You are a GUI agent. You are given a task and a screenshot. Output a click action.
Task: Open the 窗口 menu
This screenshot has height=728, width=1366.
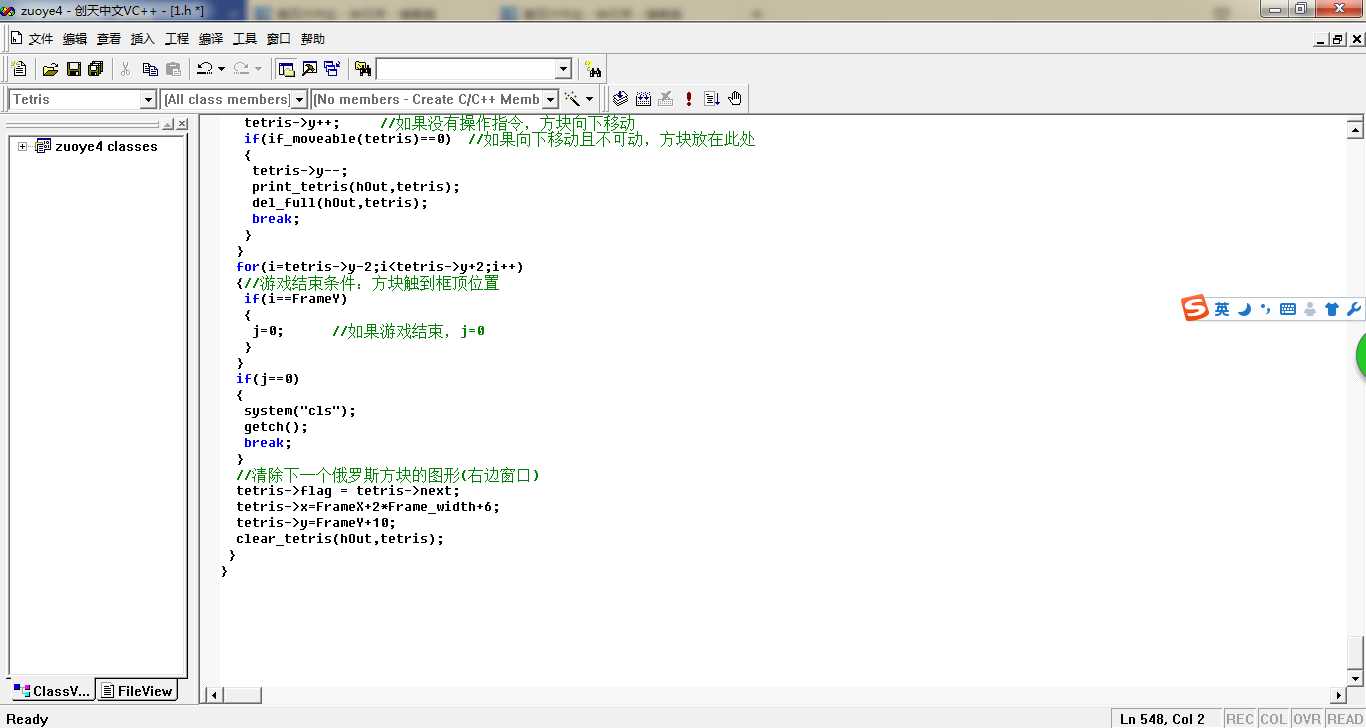pos(279,39)
